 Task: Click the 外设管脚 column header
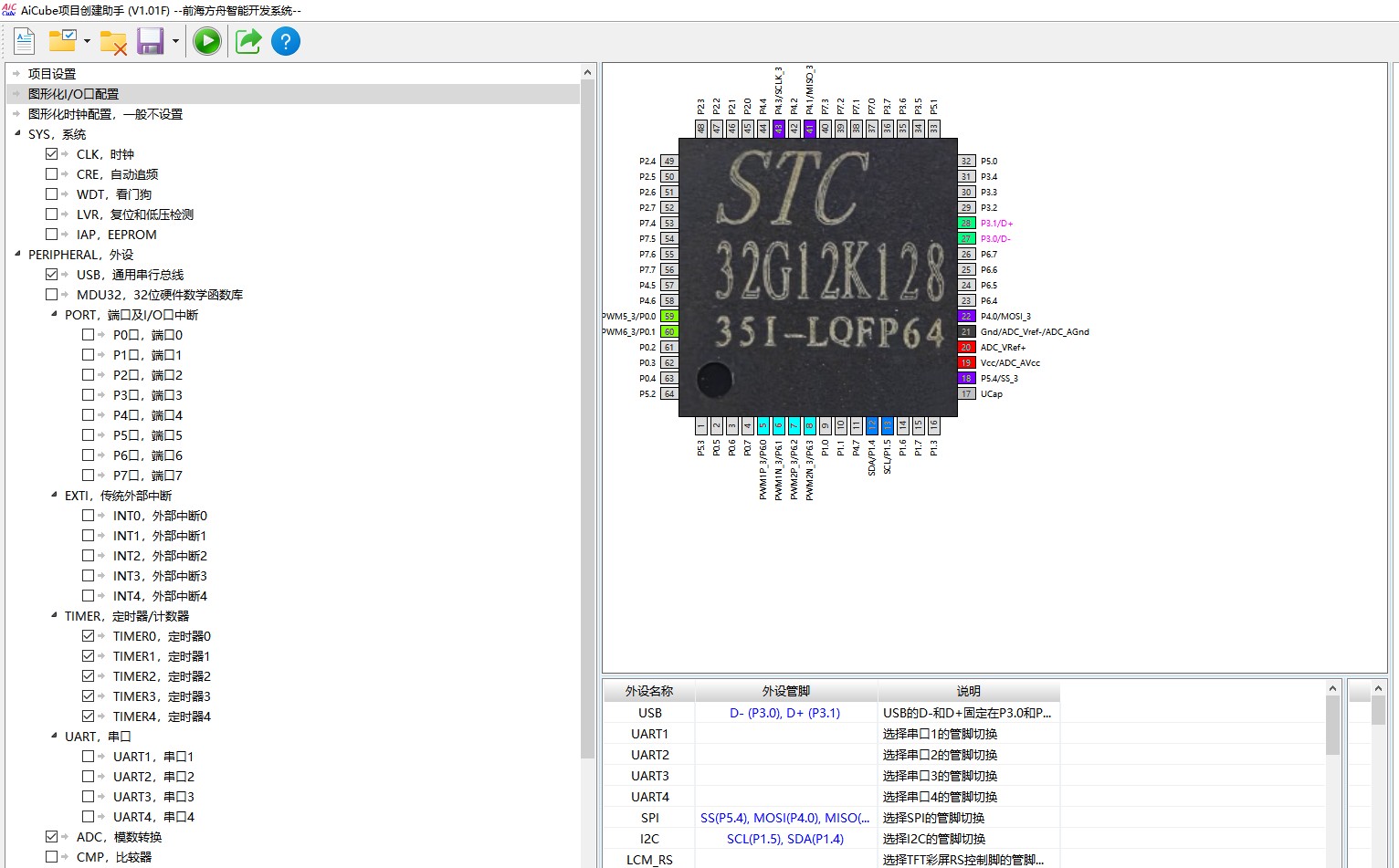[785, 691]
